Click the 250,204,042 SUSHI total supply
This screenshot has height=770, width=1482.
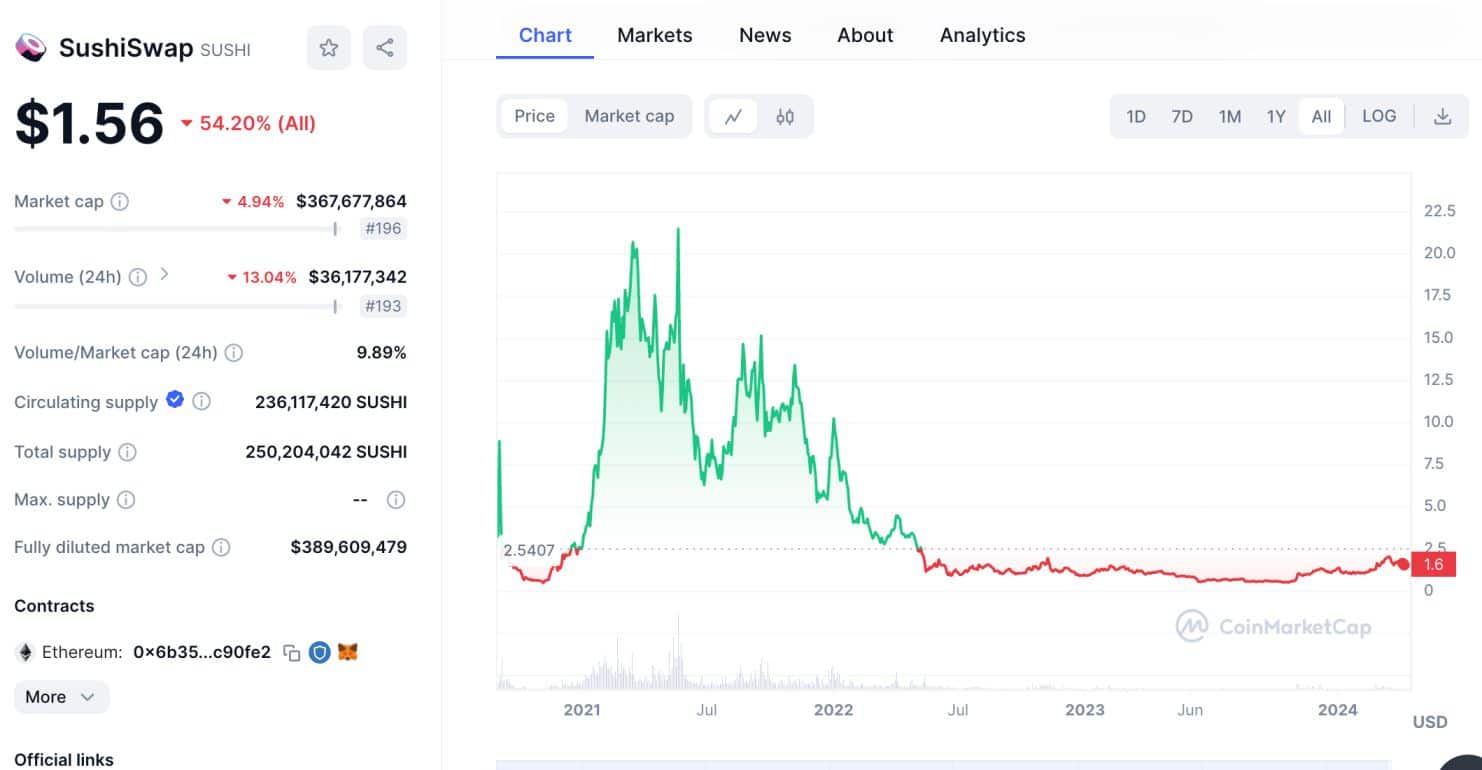pyautogui.click(x=326, y=452)
